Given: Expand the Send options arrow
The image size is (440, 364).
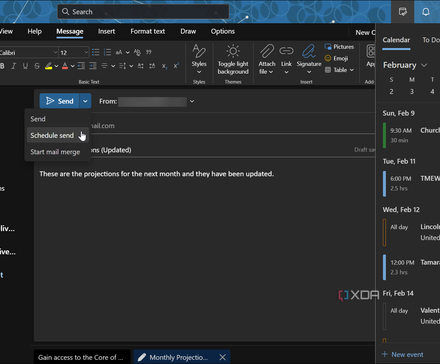Looking at the screenshot, I should point(85,101).
